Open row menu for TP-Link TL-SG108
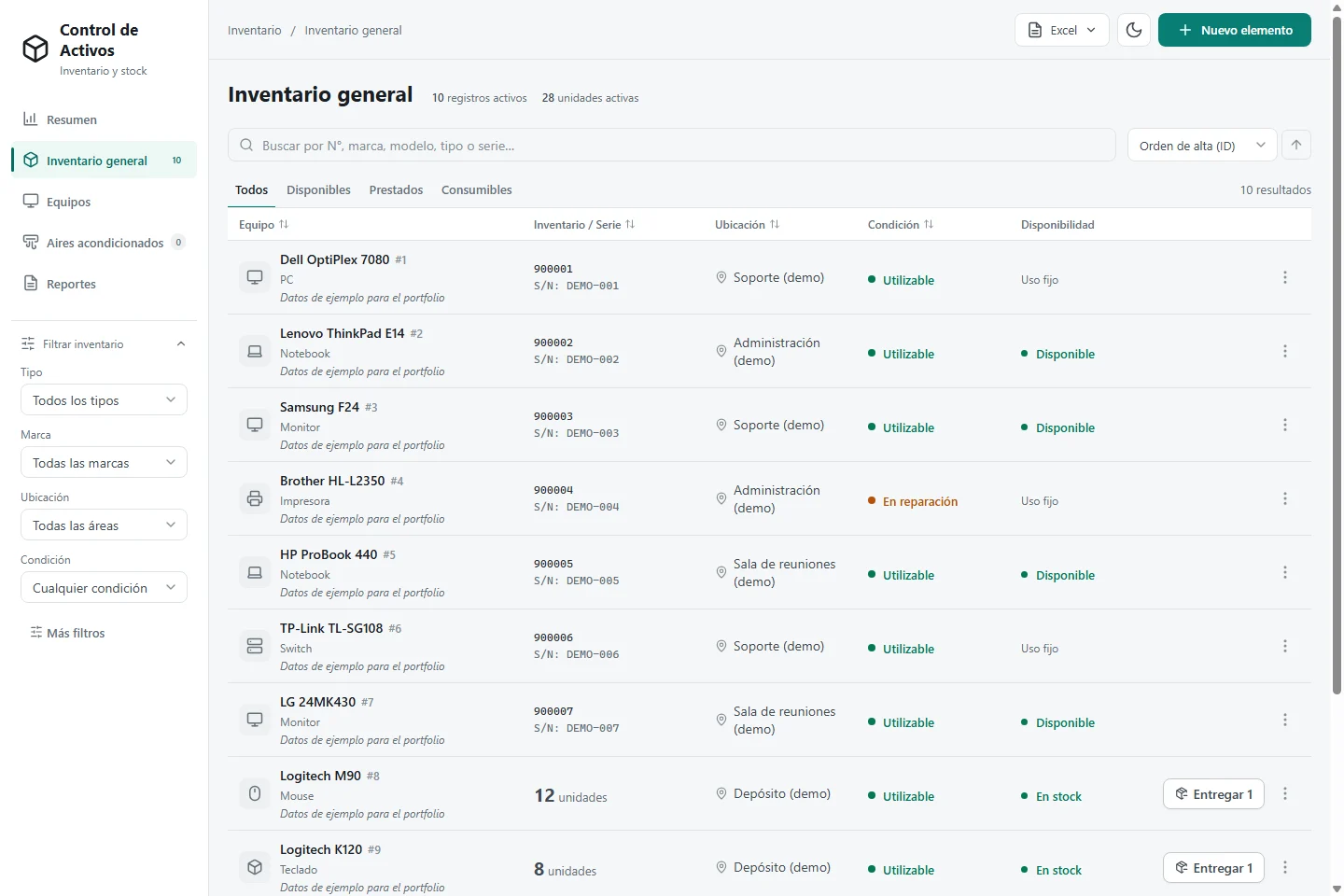Screen dimensions: 1344x896 pos(1285,646)
